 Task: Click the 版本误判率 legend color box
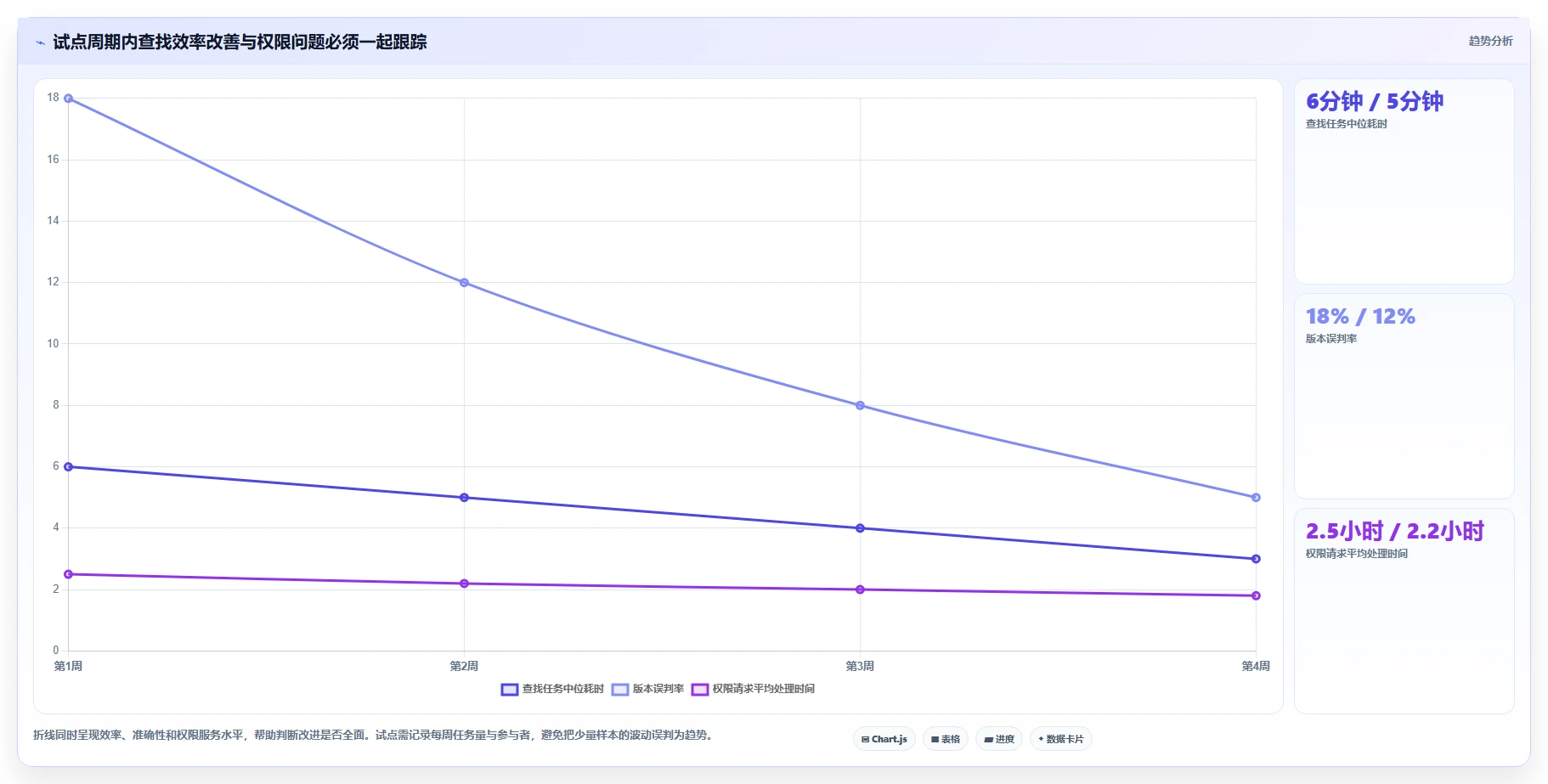click(x=620, y=690)
